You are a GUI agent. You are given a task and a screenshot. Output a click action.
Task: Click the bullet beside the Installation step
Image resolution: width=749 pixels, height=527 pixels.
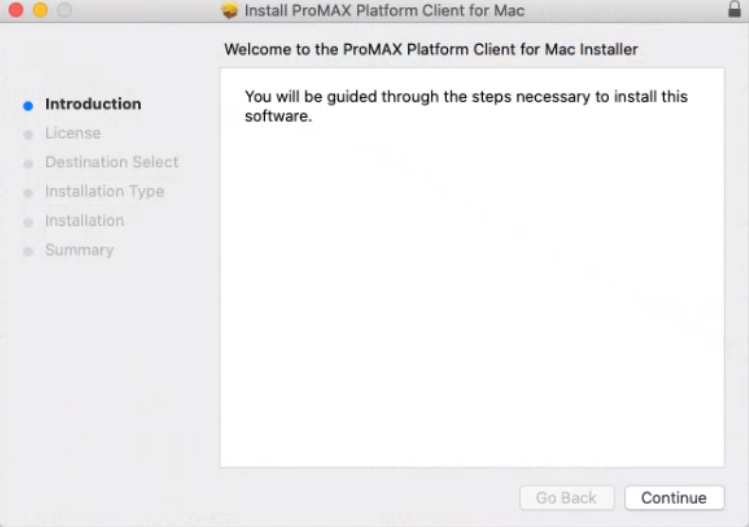(x=28, y=222)
